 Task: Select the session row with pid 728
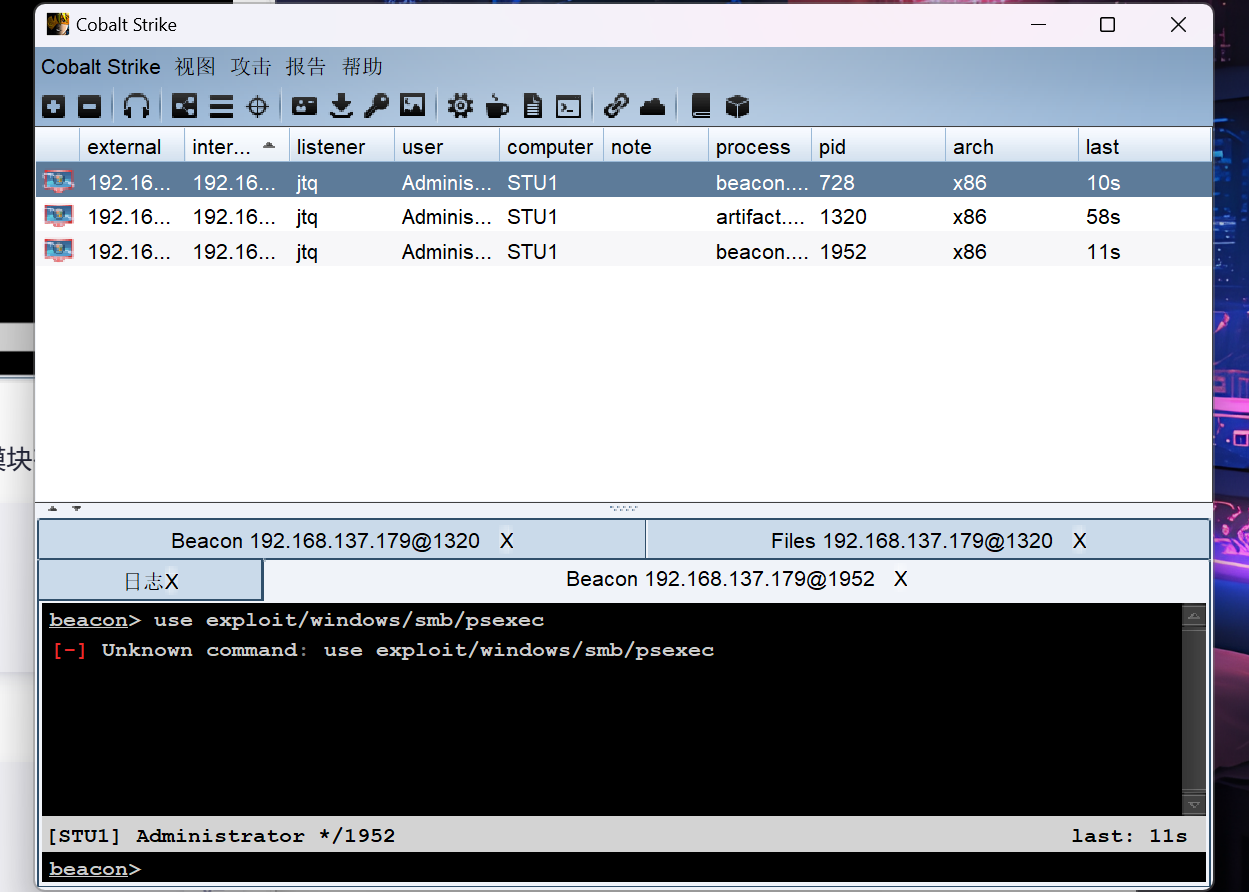click(623, 182)
